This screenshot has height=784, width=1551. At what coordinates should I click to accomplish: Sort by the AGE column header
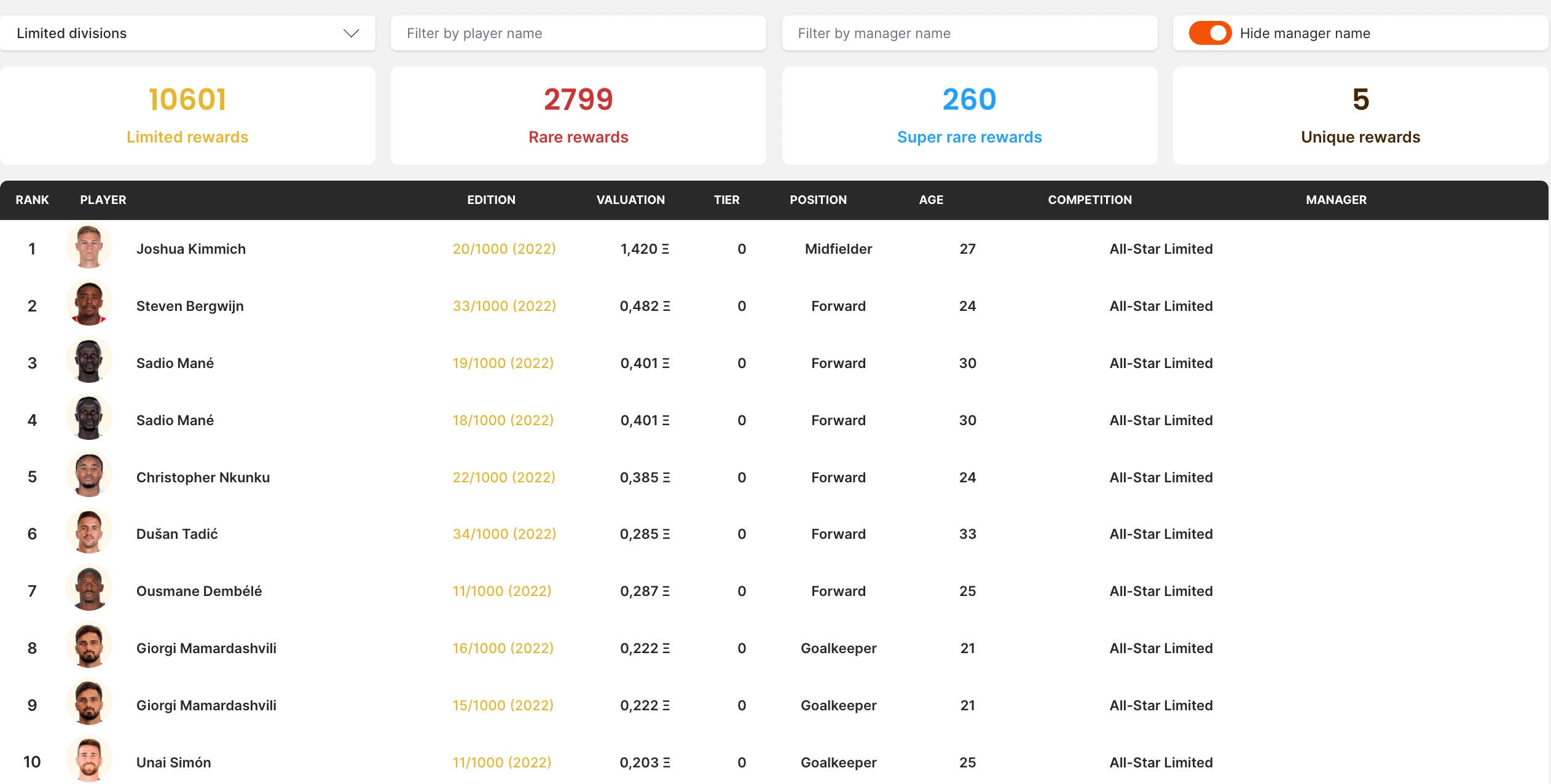931,200
